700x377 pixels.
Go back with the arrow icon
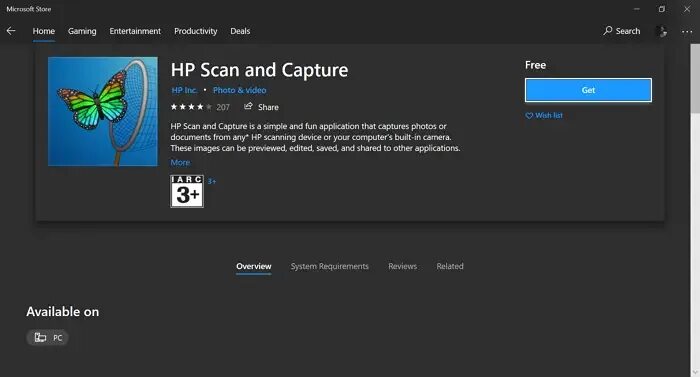pyautogui.click(x=11, y=31)
